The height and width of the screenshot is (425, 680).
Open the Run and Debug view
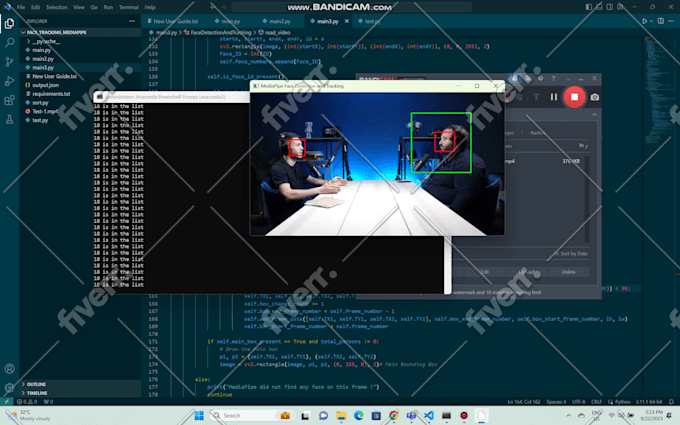point(9,81)
